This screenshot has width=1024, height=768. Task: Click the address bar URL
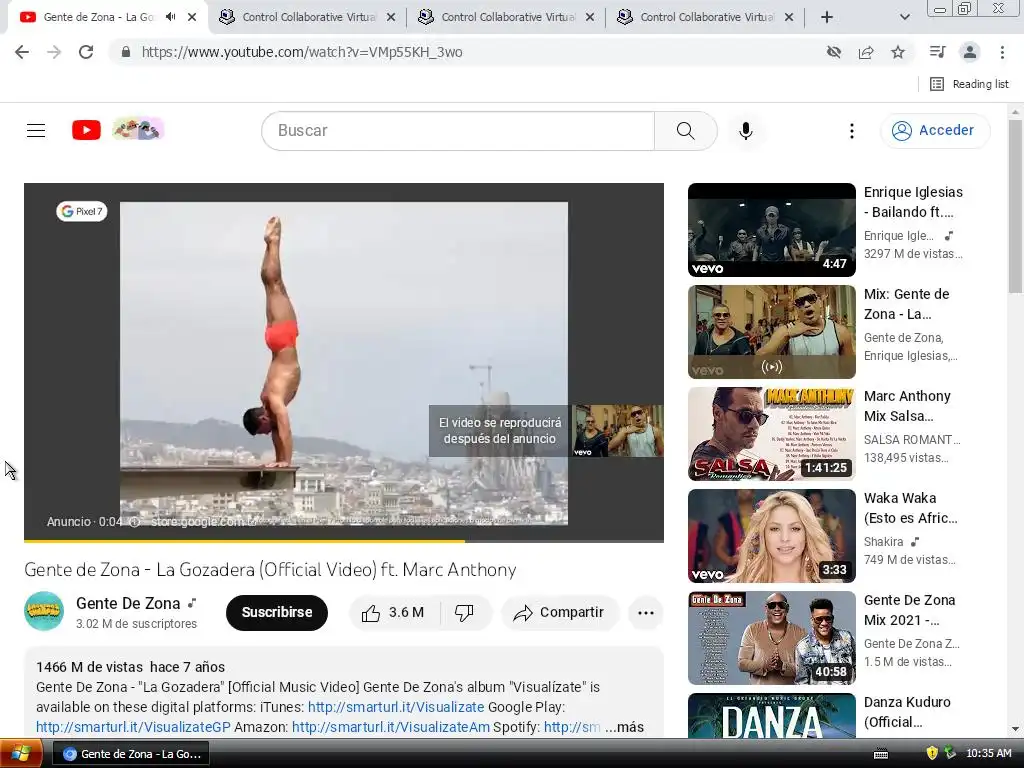coord(302,52)
